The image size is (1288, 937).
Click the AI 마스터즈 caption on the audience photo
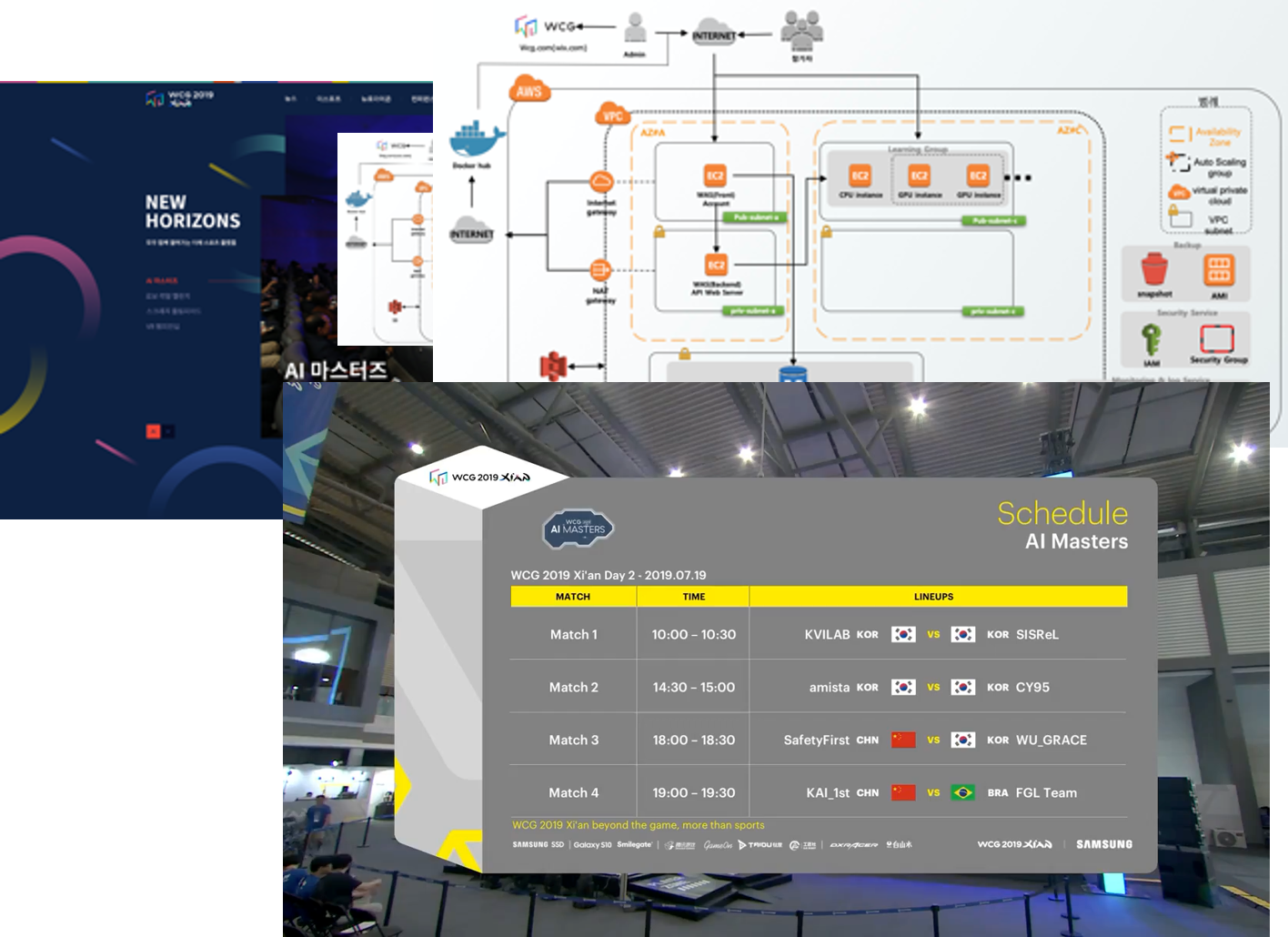click(336, 370)
